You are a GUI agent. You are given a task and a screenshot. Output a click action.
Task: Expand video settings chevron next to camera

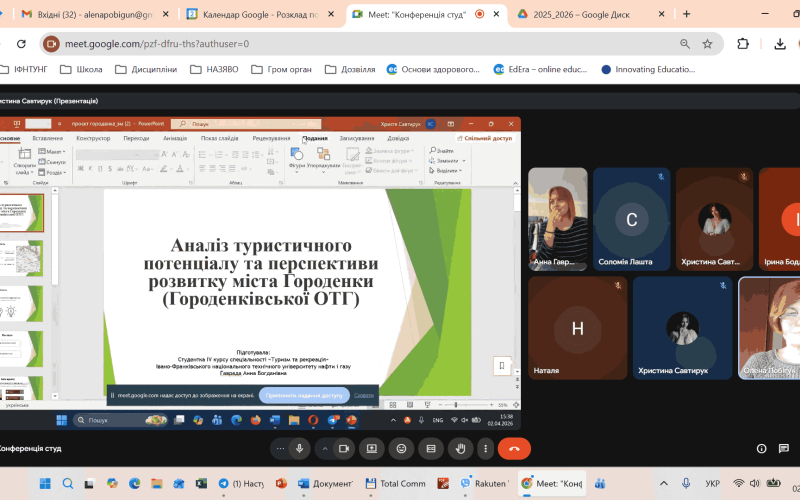pyautogui.click(x=323, y=448)
